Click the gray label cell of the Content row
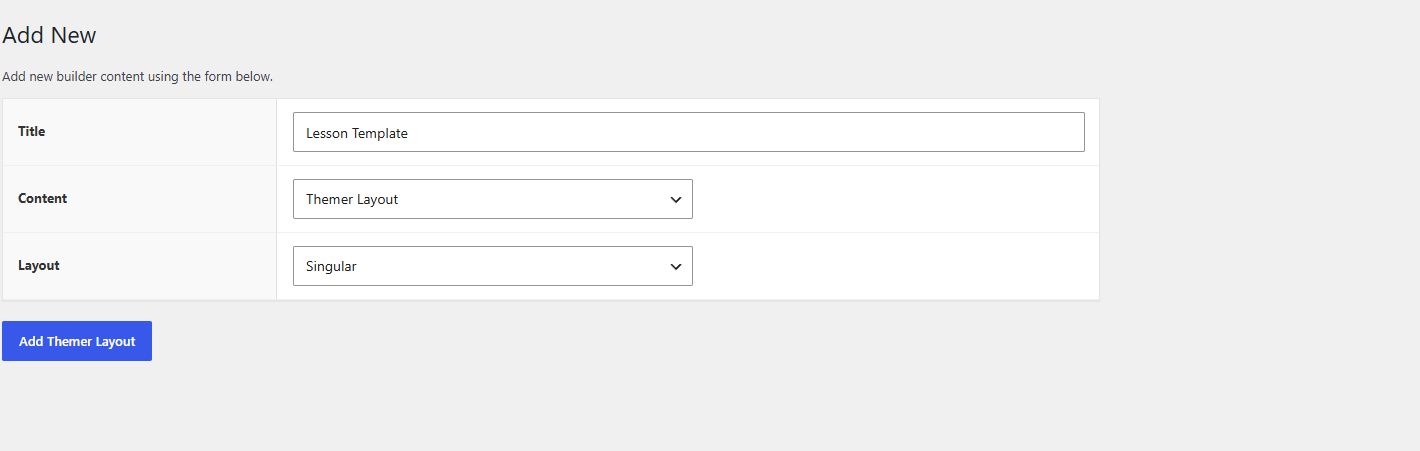1420x451 pixels. pos(140,199)
